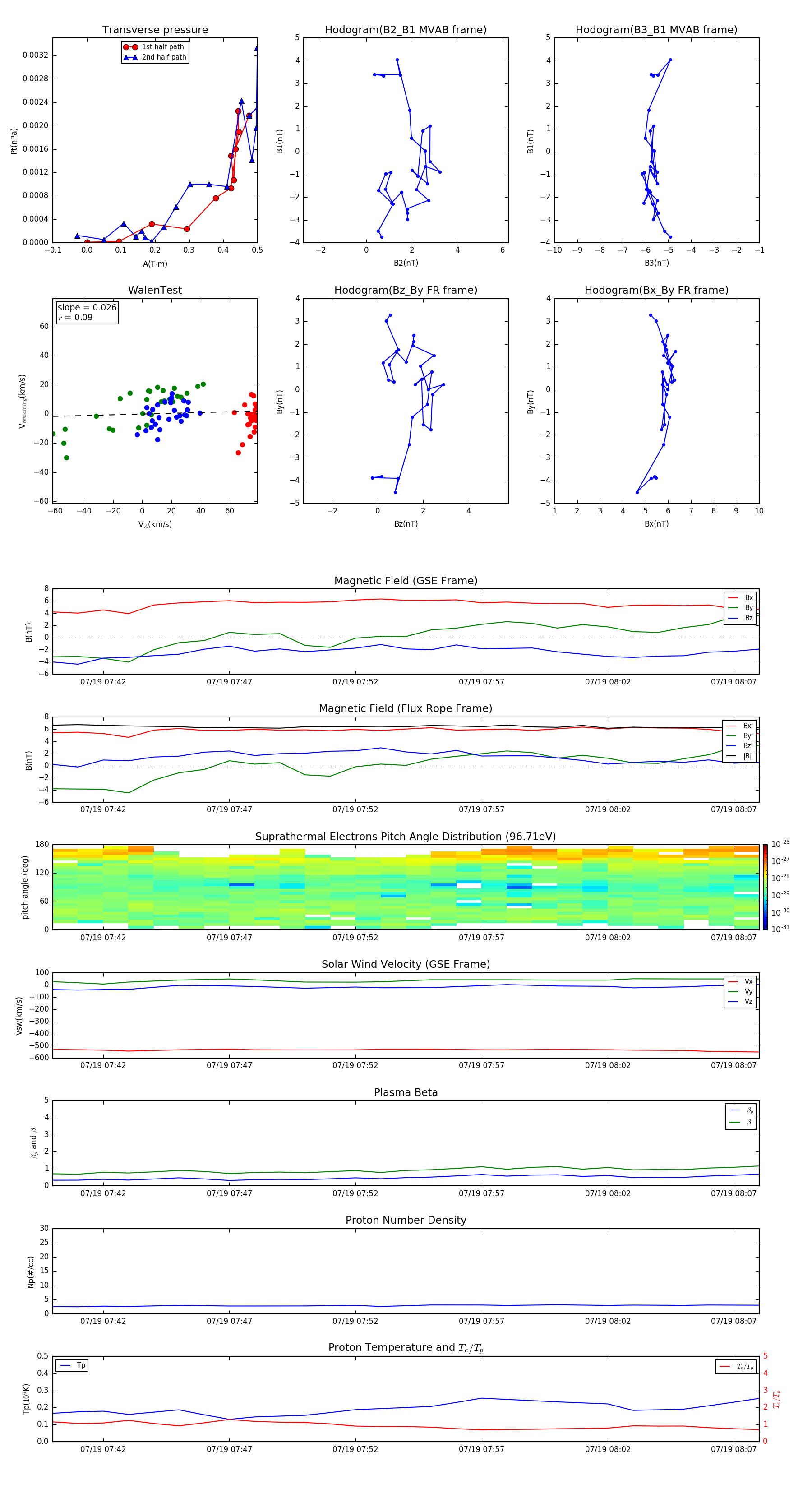
Task: Select 'Bz' in the GSE magnetic field legend
Action: pyautogui.click(x=740, y=619)
